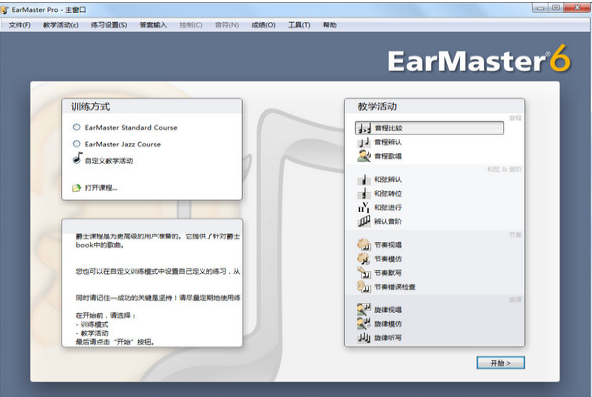Click the '在开始前，请选择：' text line

tap(106, 315)
